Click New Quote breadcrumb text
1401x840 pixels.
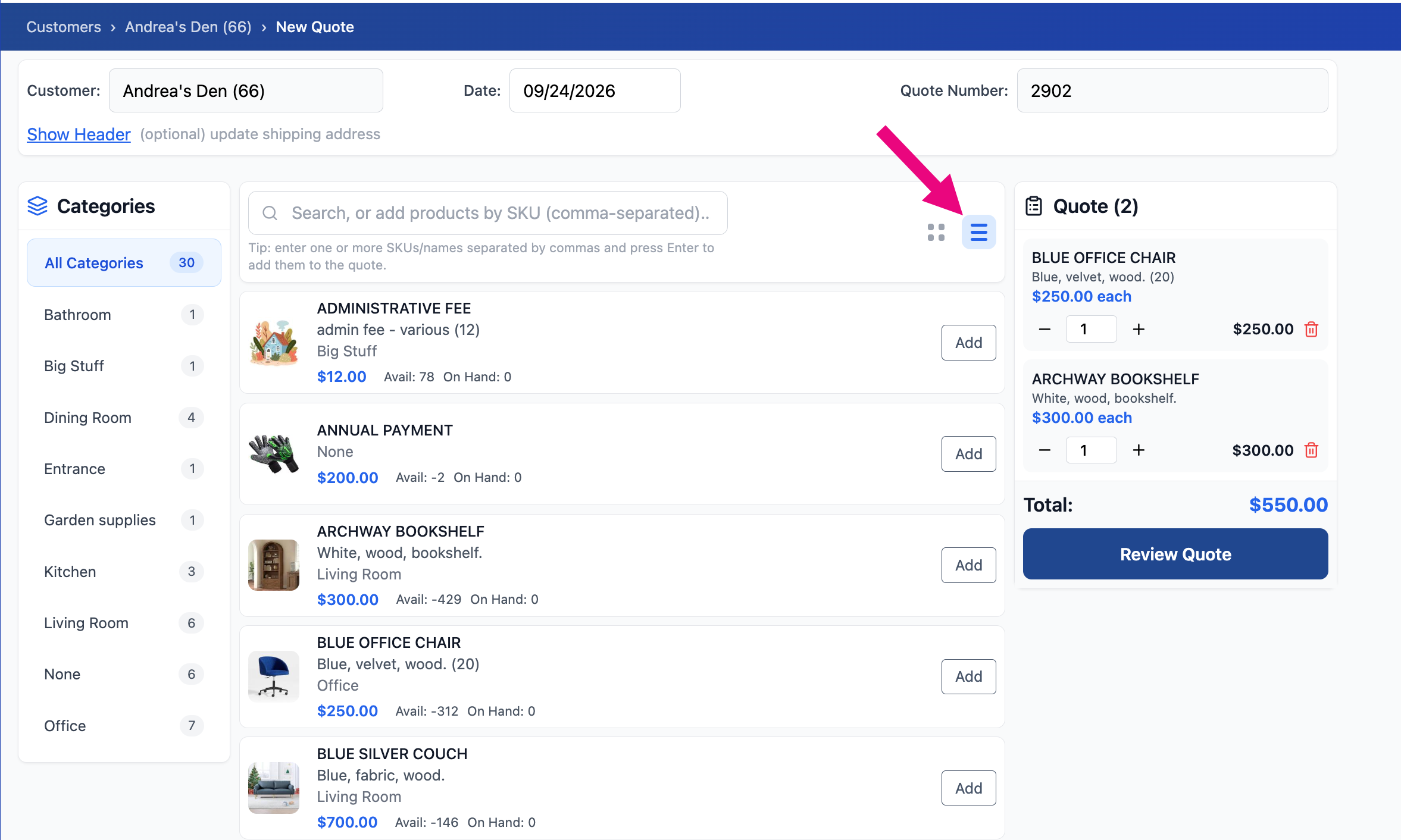(x=315, y=27)
